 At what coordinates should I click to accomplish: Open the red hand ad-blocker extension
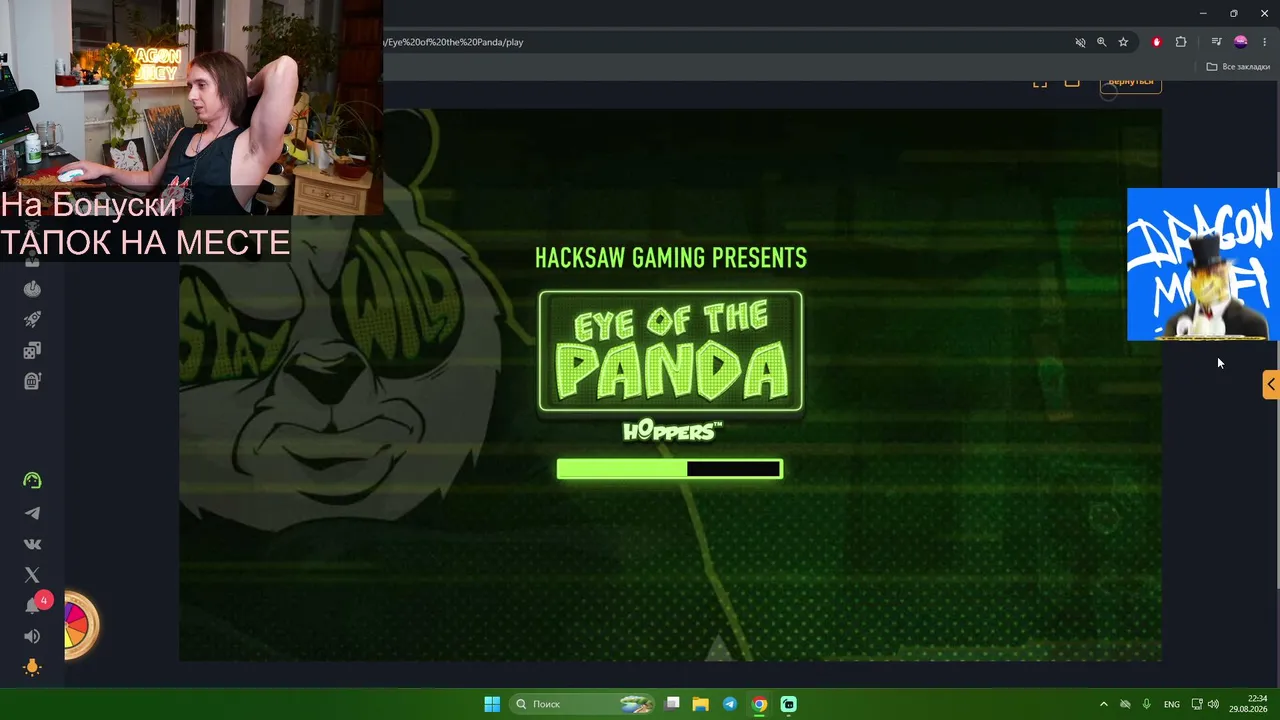click(x=1157, y=42)
